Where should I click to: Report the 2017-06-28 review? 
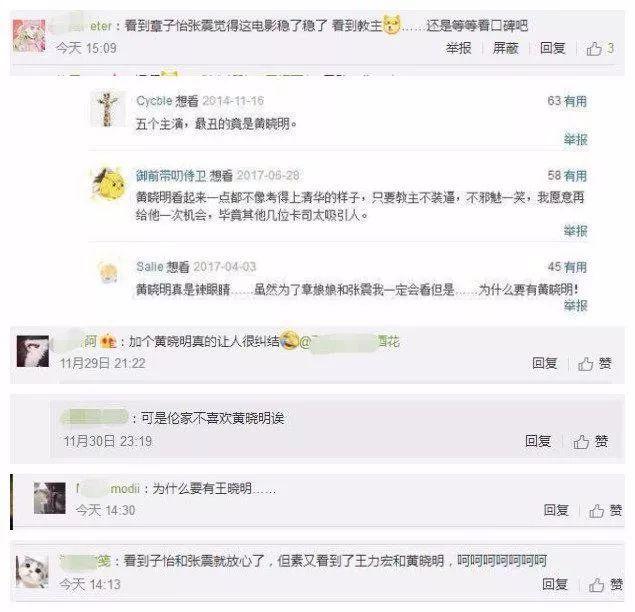click(575, 231)
